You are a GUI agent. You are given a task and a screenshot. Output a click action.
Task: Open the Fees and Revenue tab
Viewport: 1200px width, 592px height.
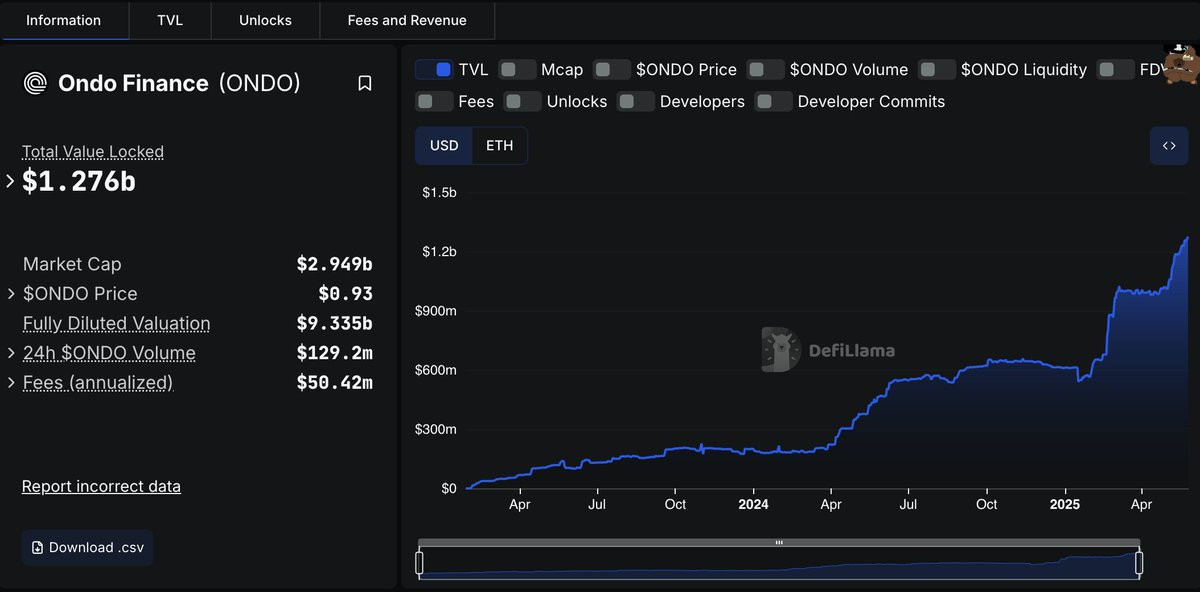click(407, 20)
